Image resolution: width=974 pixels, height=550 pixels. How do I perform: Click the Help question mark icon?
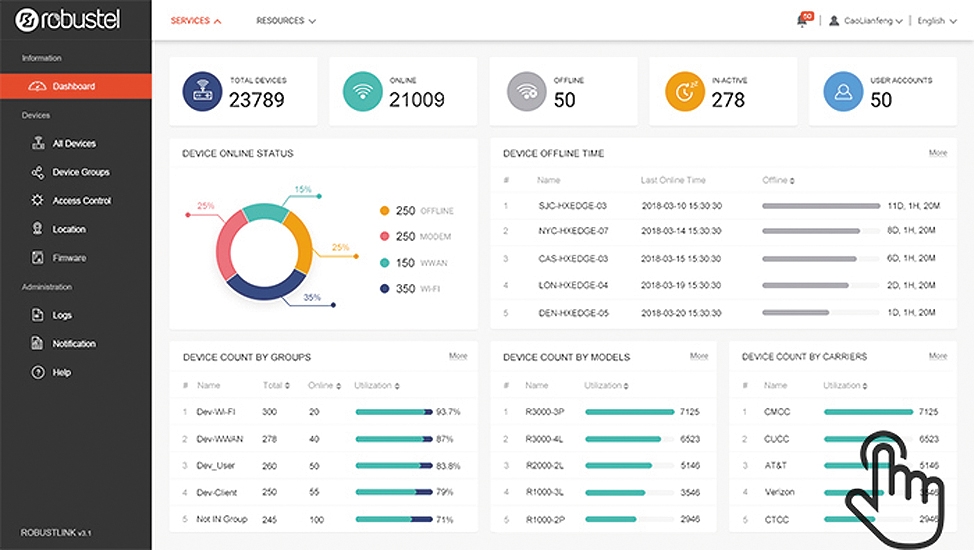[38, 372]
